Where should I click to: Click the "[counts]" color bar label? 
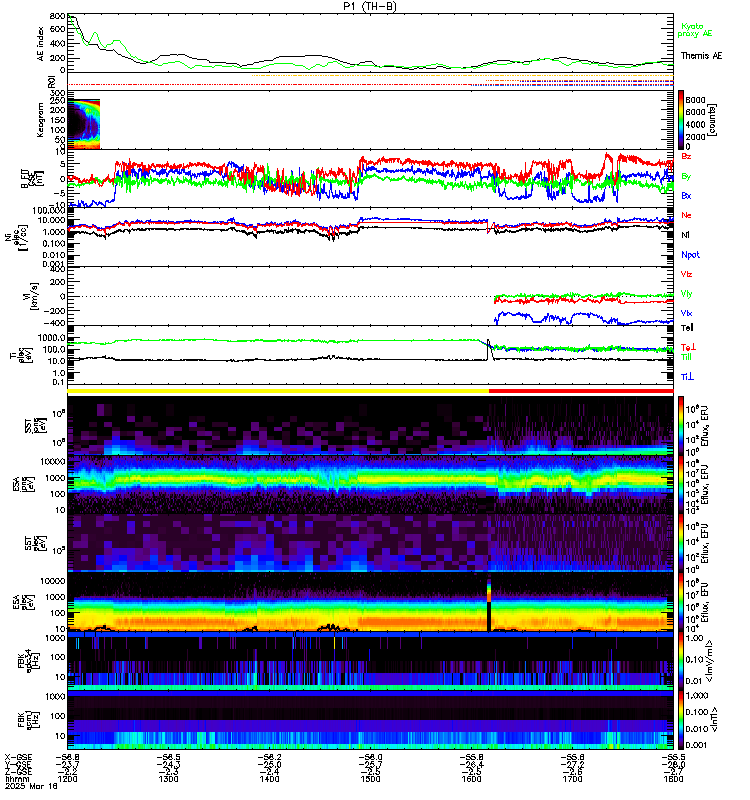click(712, 120)
